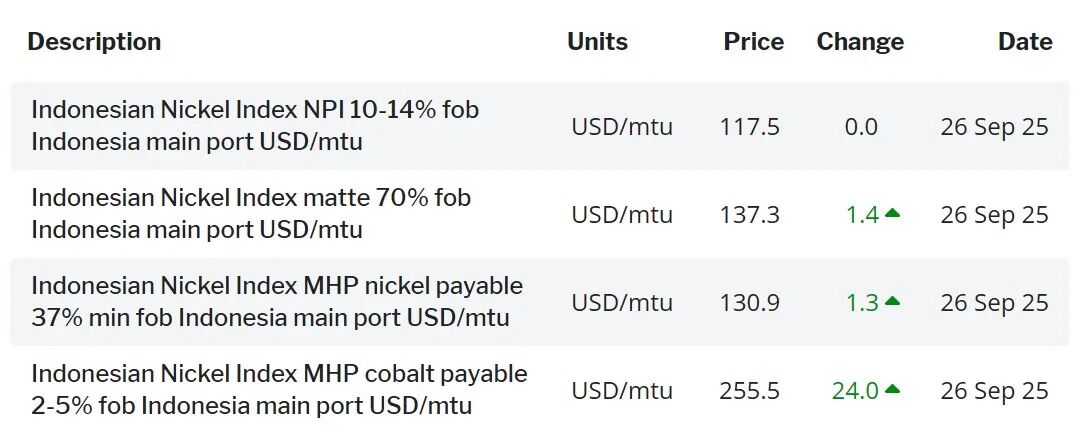Click green up arrow beside 24.0 change
Image resolution: width=1076 pixels, height=446 pixels.
(x=893, y=389)
